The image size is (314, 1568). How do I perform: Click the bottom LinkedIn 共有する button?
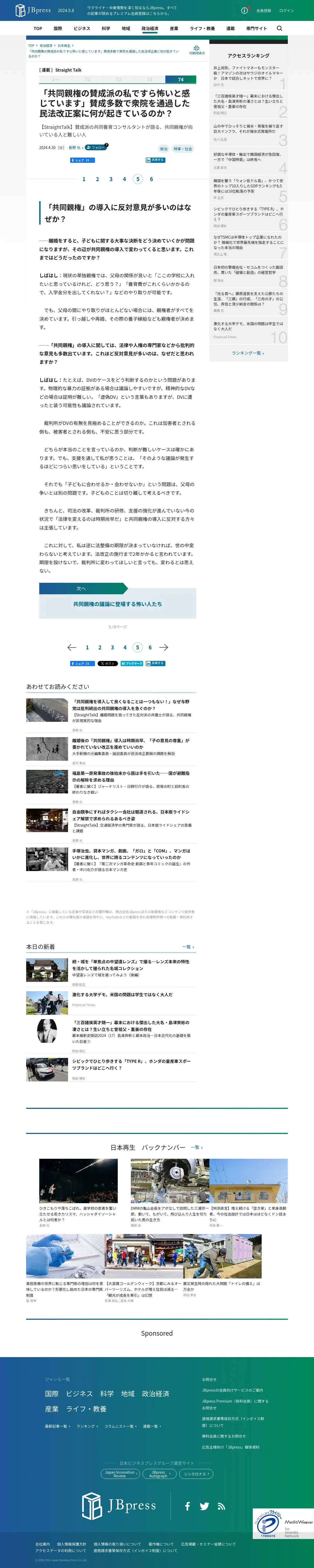click(155, 664)
